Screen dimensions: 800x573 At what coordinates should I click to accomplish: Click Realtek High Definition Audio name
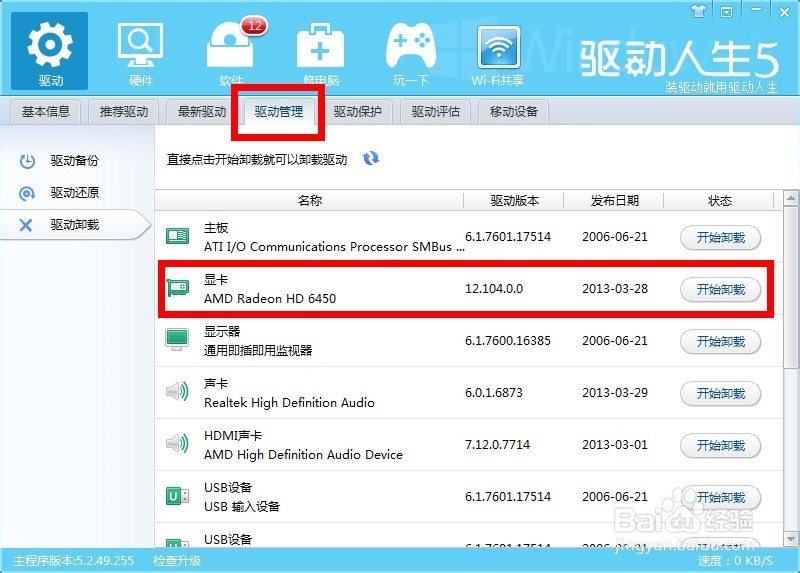coord(289,403)
